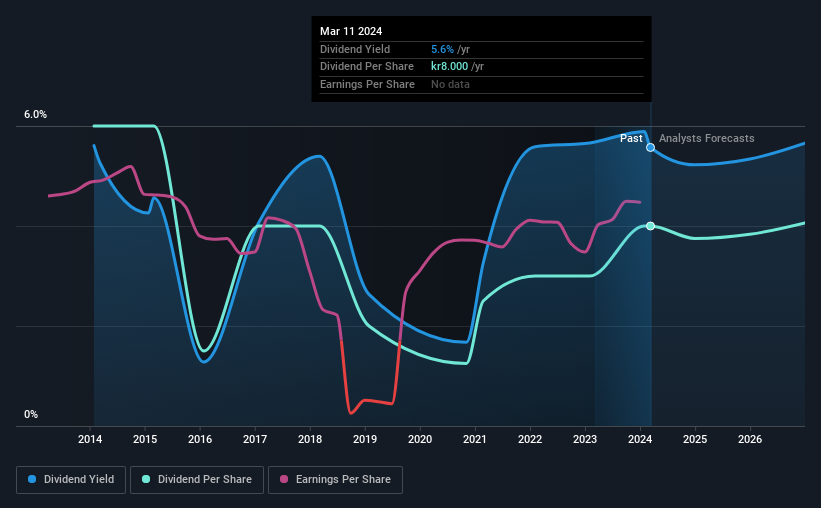
Task: Click the 2023 x-axis label
Action: pos(585,439)
